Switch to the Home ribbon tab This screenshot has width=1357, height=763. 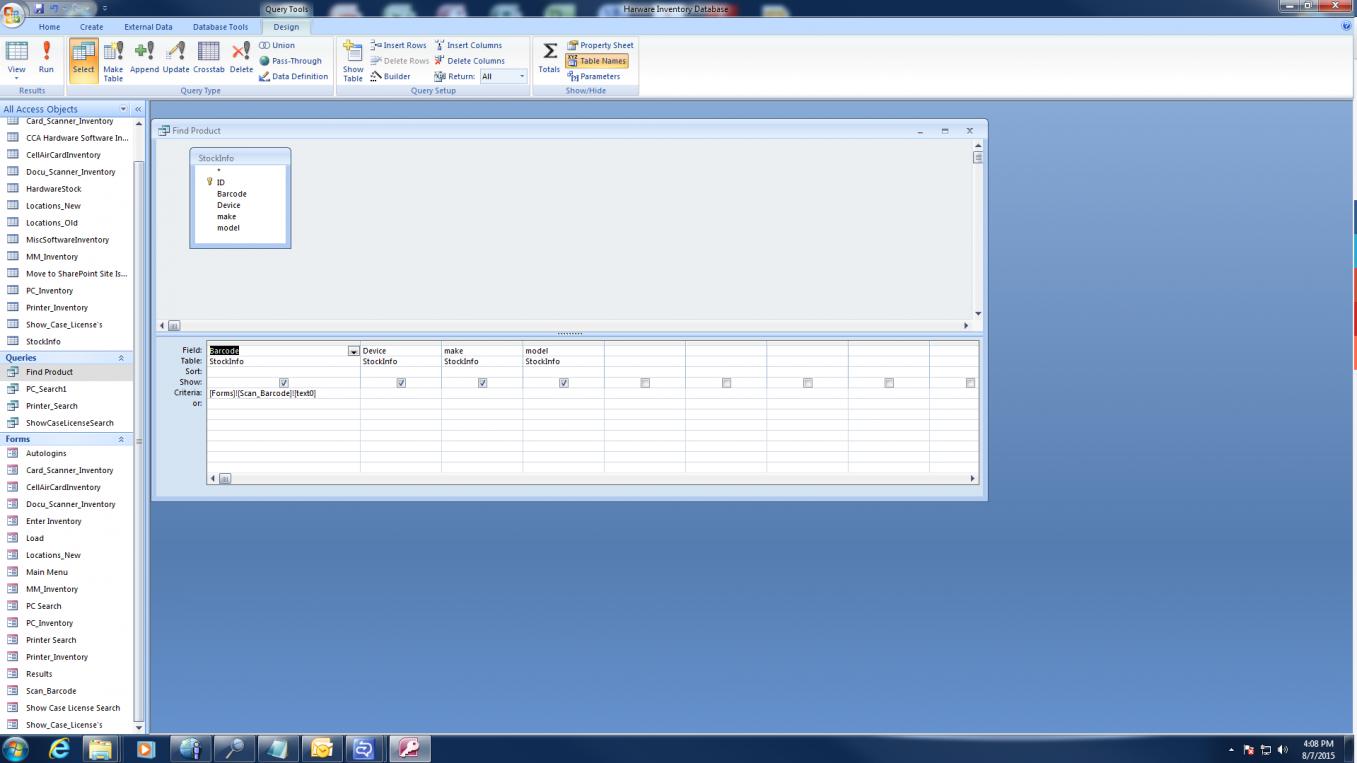pos(49,27)
